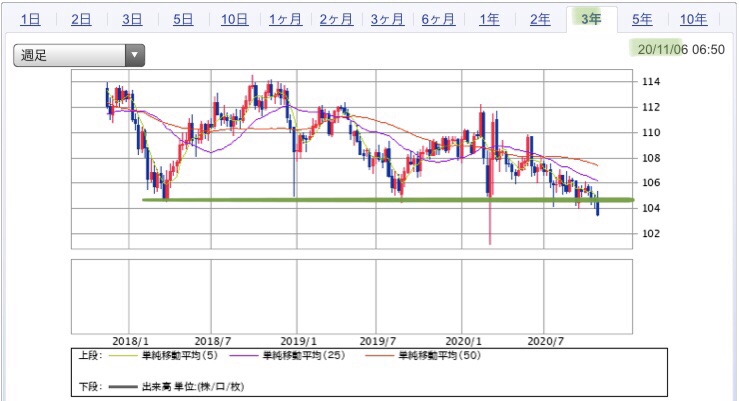
Task: Switch to the 1ヶ月 chart period
Action: coord(285,19)
